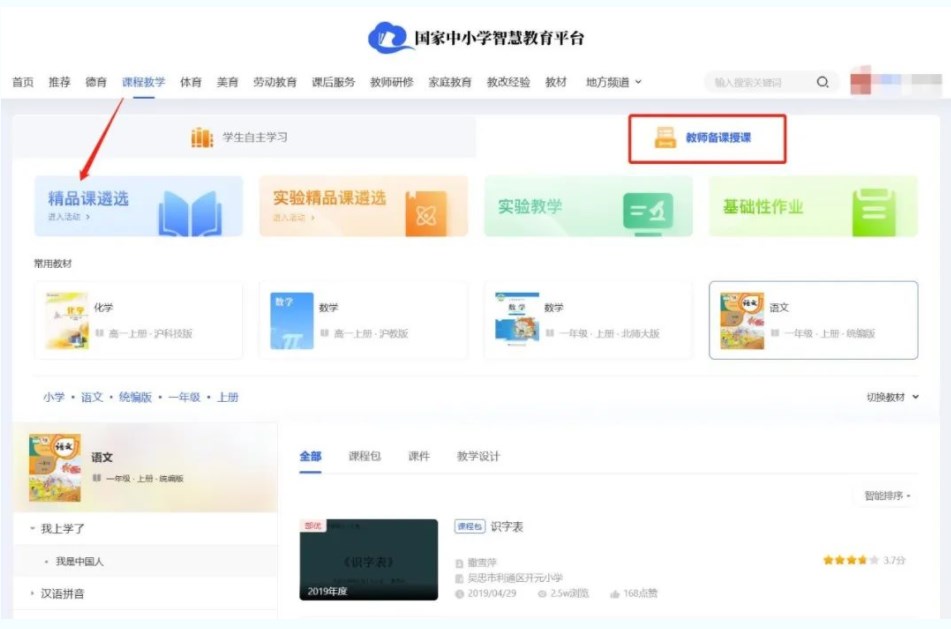Go to 首页 in navigation
The image size is (951, 629).
click(x=22, y=82)
